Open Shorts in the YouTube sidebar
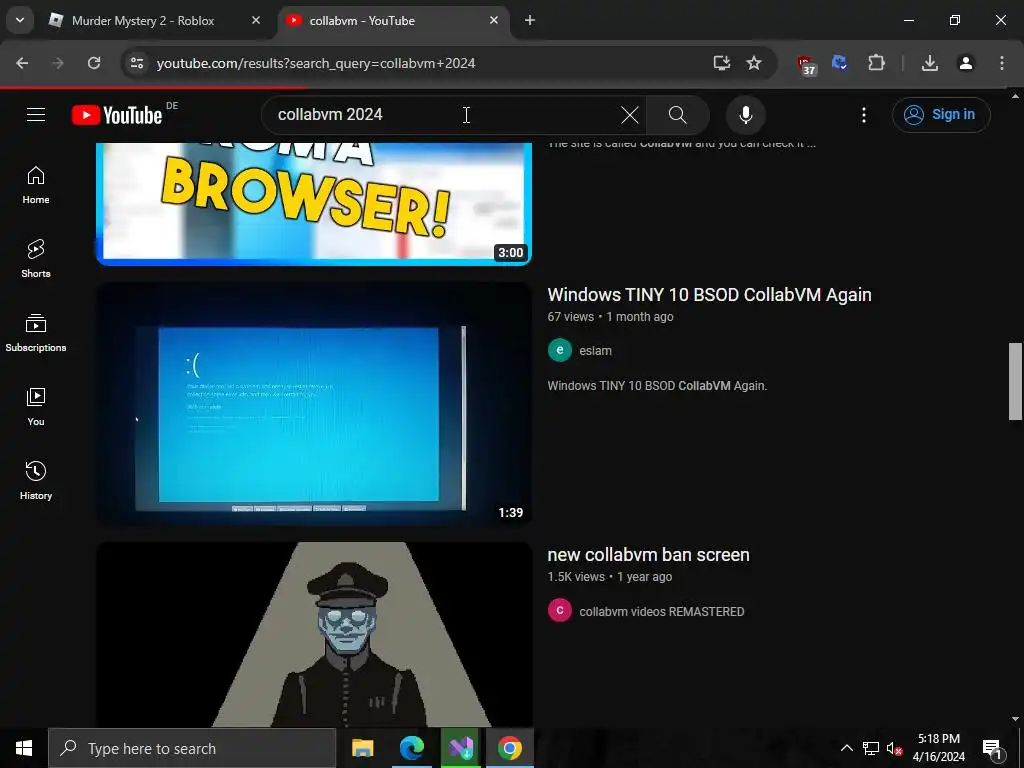1024x768 pixels. tap(36, 259)
